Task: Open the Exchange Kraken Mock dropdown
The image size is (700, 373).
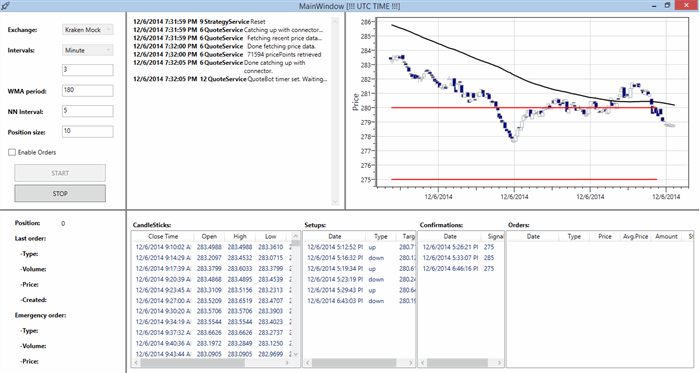Action: coord(88,29)
